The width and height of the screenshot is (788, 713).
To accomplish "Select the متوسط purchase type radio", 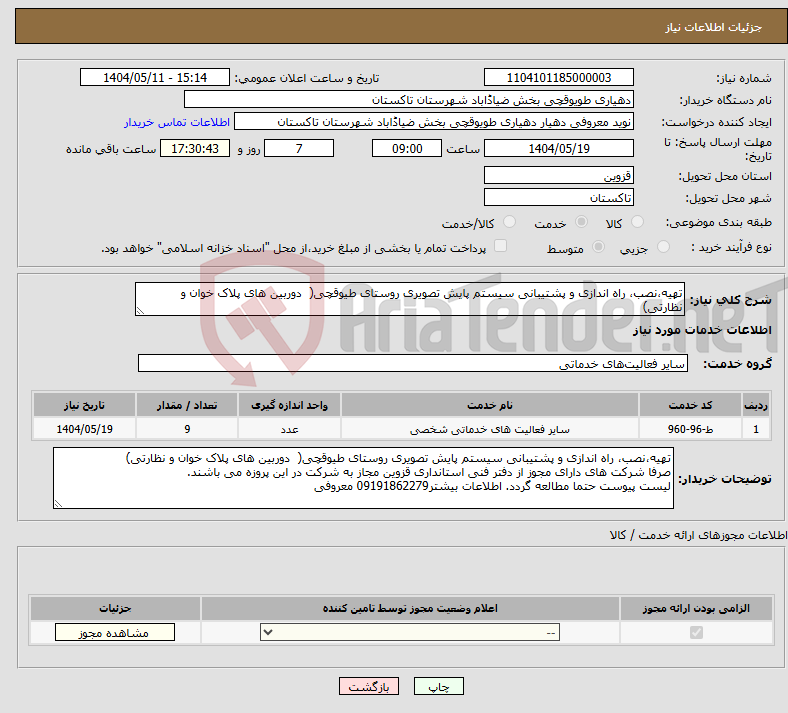I will (599, 246).
